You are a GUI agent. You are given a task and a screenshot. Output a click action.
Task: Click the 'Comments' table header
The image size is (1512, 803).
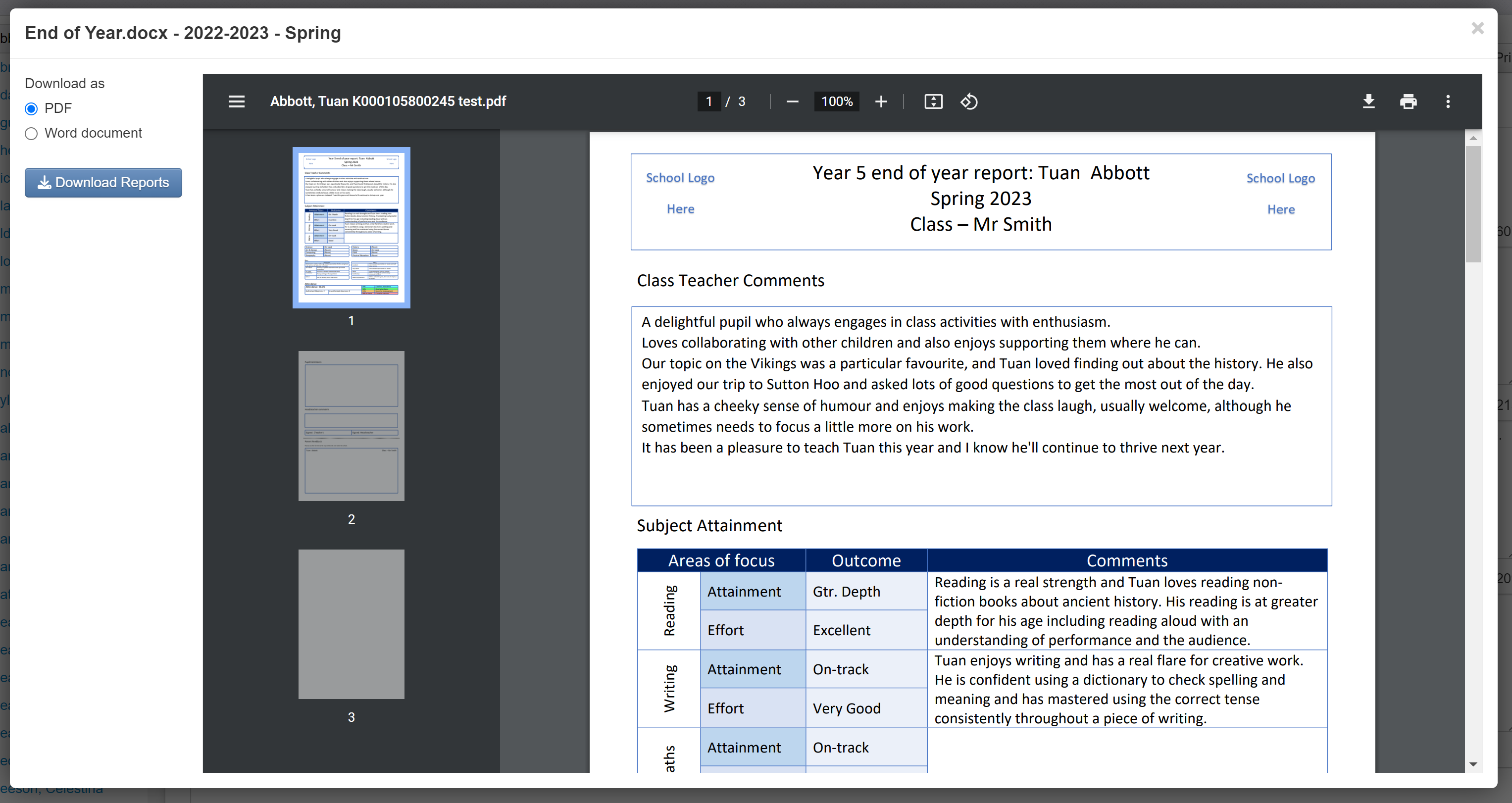1127,560
